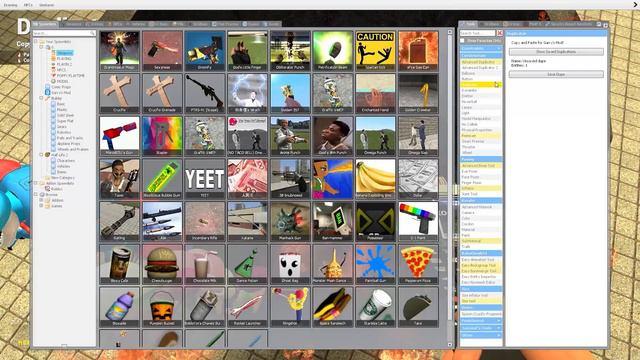The image size is (640, 360).
Task: Choose the Chocolate Milk glass icon
Action: click(x=205, y=264)
